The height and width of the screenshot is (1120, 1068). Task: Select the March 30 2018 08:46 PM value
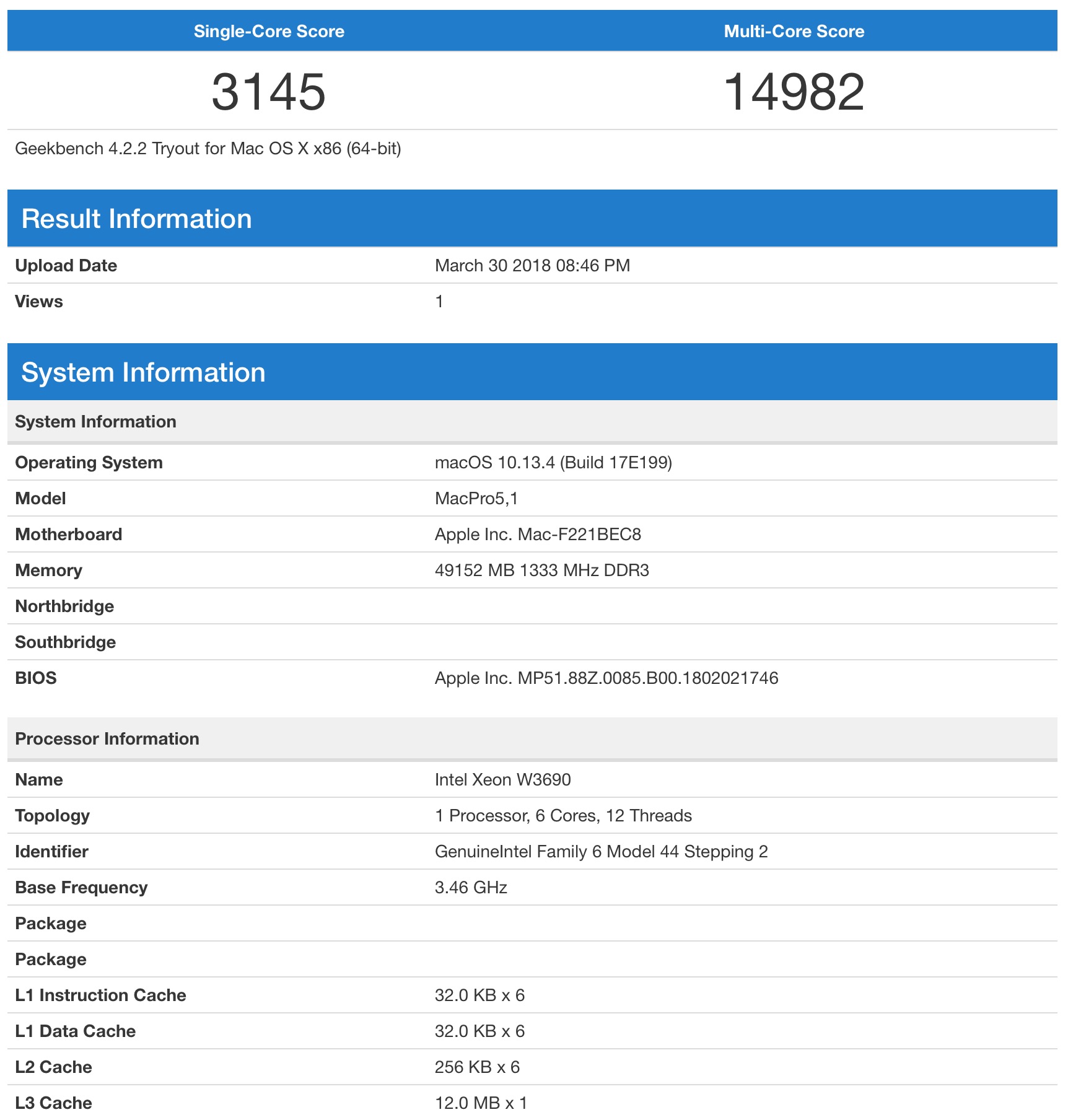[532, 266]
